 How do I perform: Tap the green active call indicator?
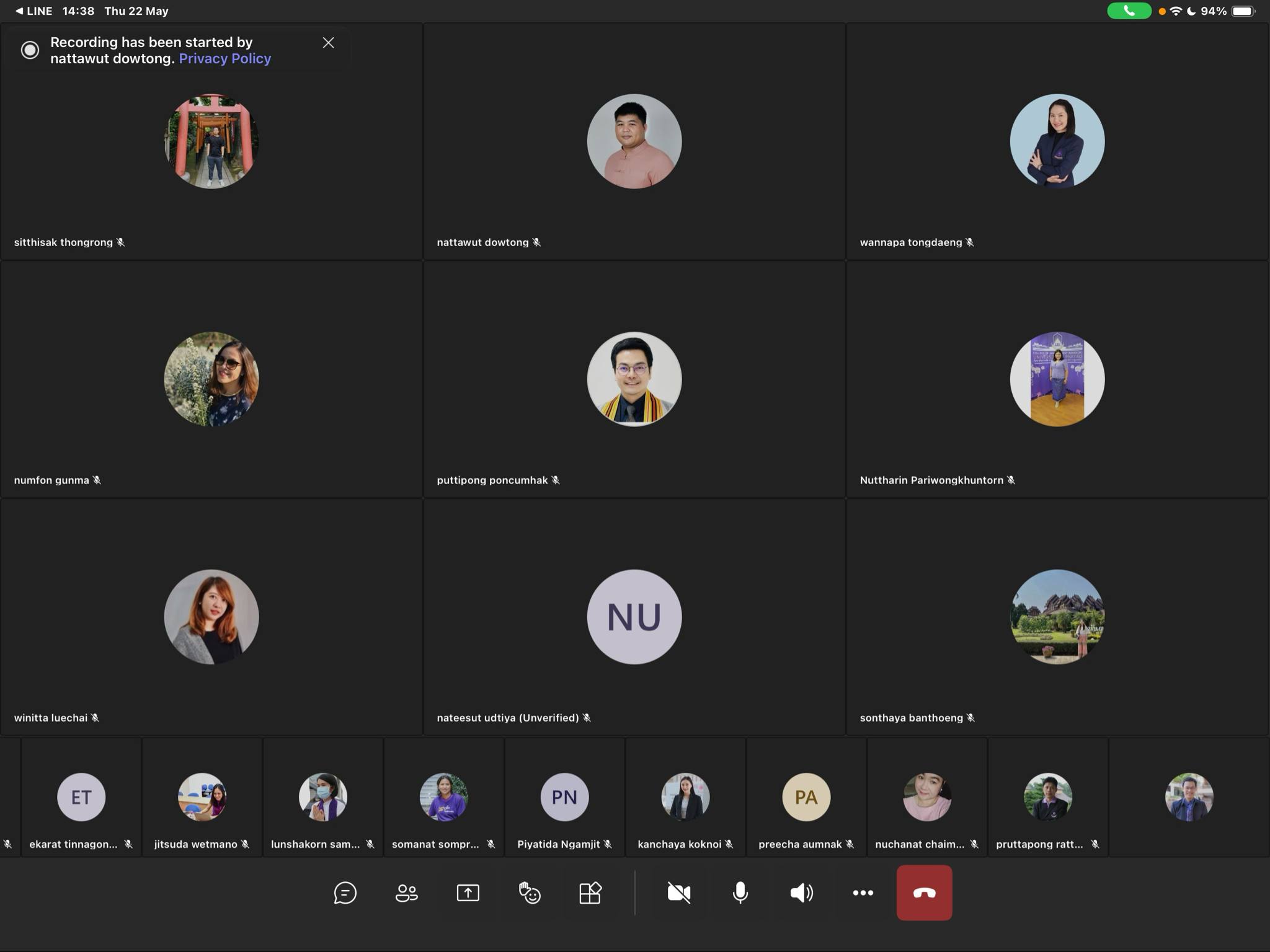(1129, 11)
